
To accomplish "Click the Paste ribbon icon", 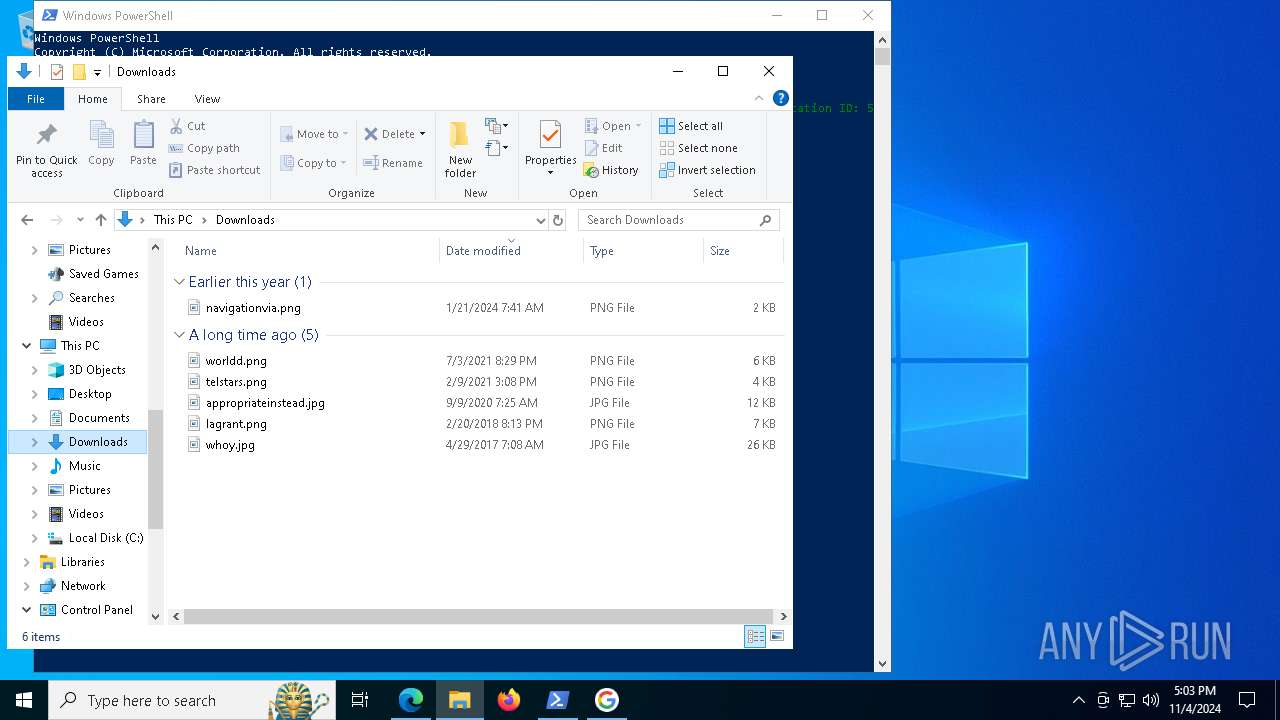I will (143, 144).
